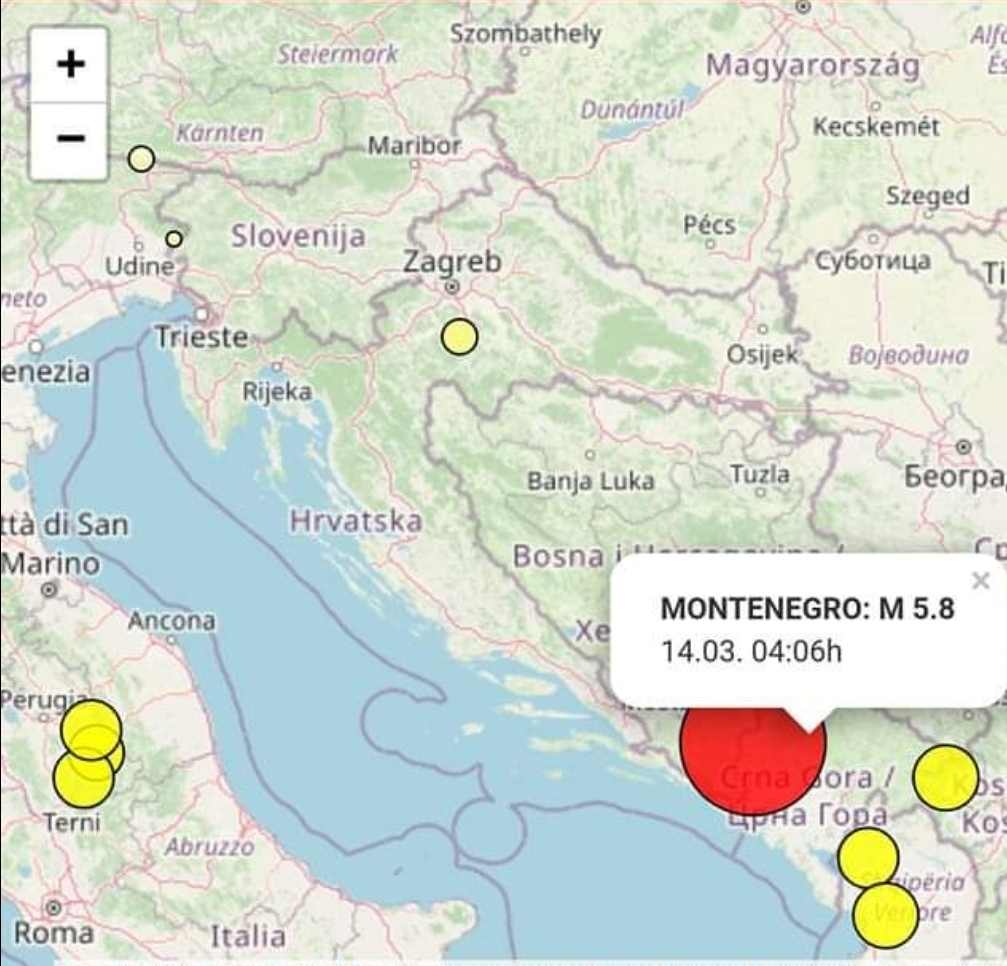The width and height of the screenshot is (1007, 966).
Task: Click the Slovenija region label
Action: click(298, 236)
